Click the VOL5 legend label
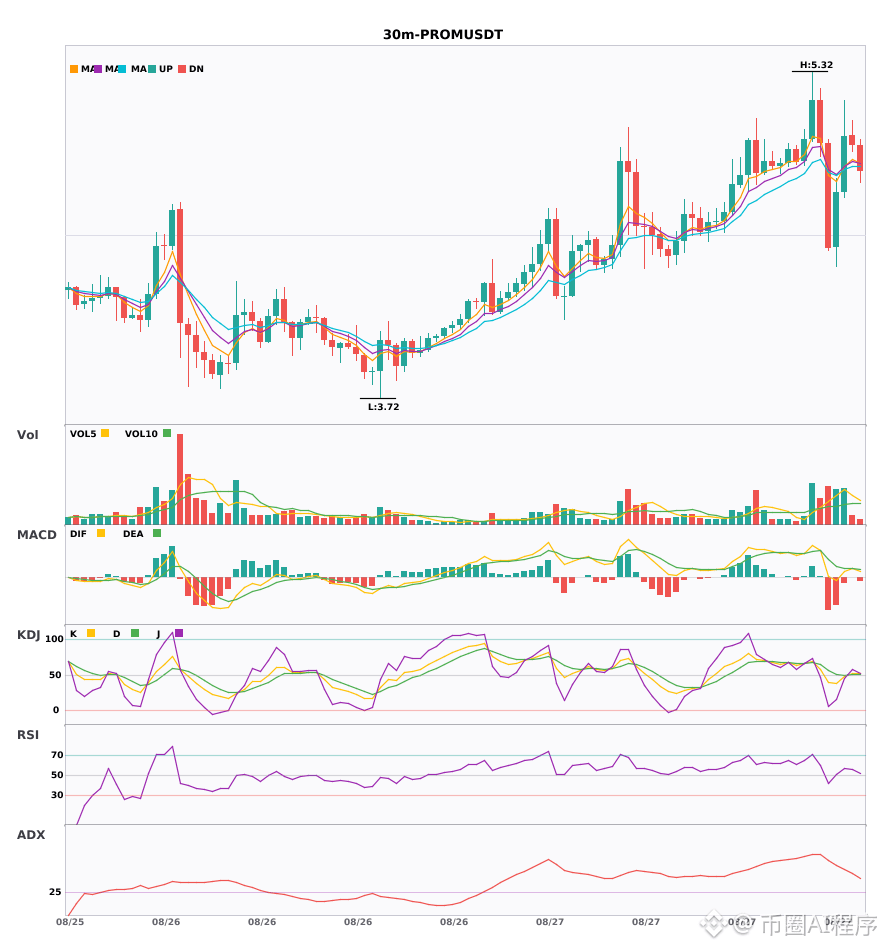 (x=83, y=434)
